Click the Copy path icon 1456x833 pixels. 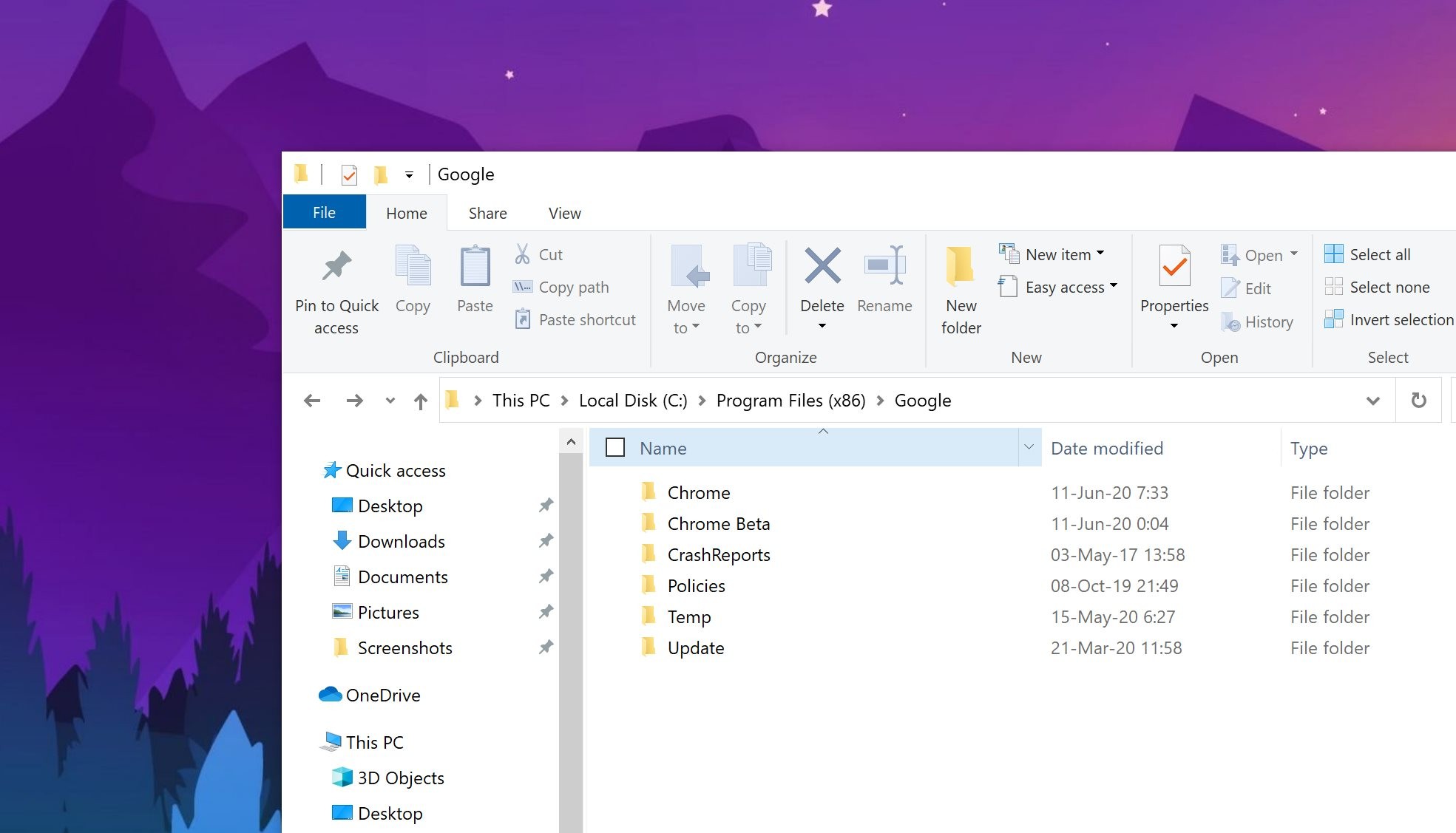pos(523,287)
